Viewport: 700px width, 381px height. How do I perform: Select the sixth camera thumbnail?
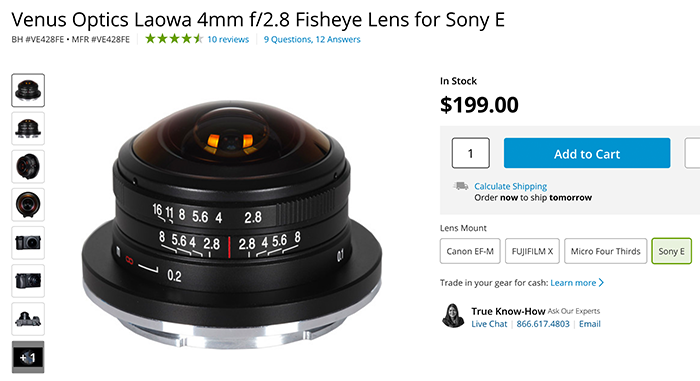(28, 281)
